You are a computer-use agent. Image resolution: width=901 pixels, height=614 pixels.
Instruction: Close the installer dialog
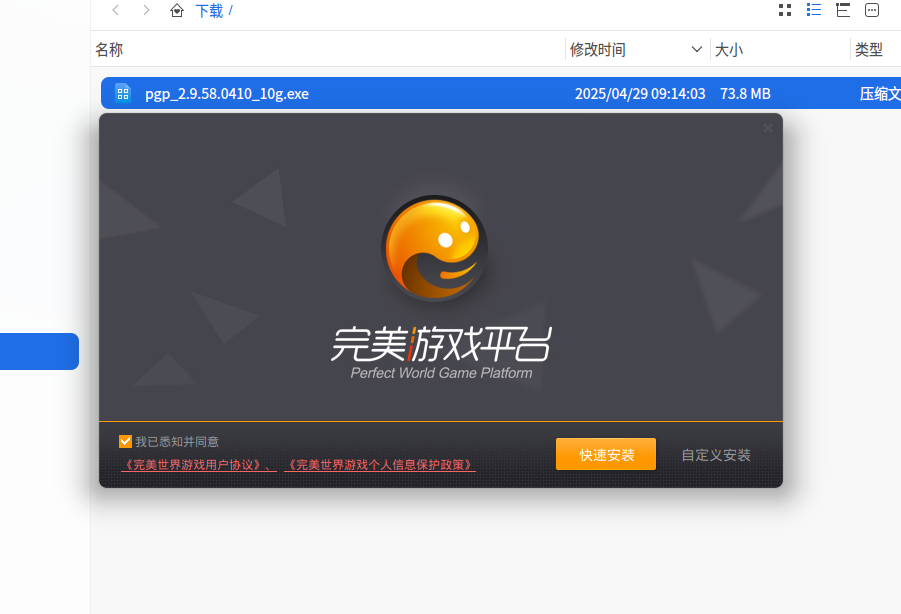768,128
